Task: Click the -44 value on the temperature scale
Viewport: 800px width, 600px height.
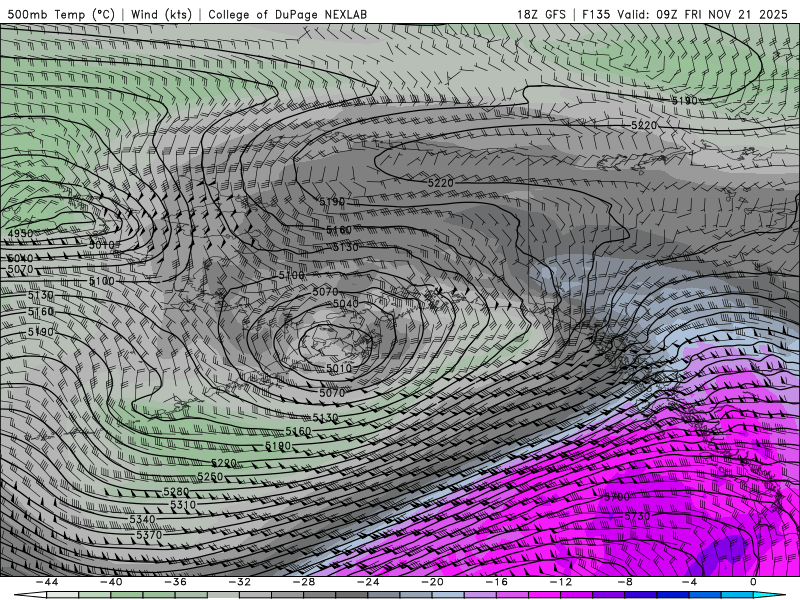Action: [x=47, y=582]
